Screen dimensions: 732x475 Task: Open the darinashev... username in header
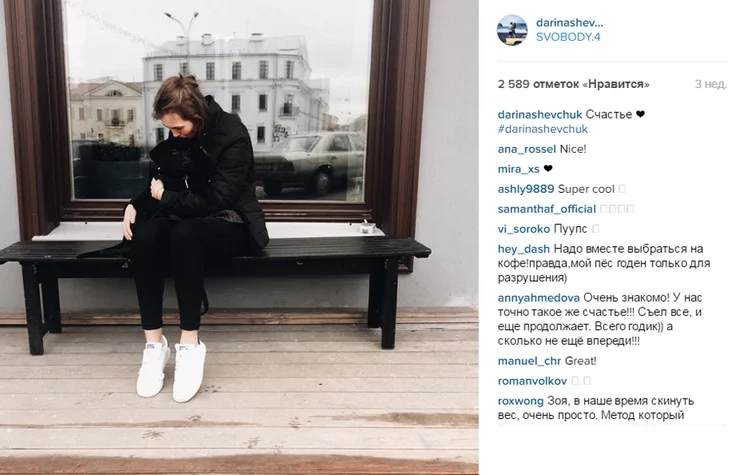(x=570, y=22)
